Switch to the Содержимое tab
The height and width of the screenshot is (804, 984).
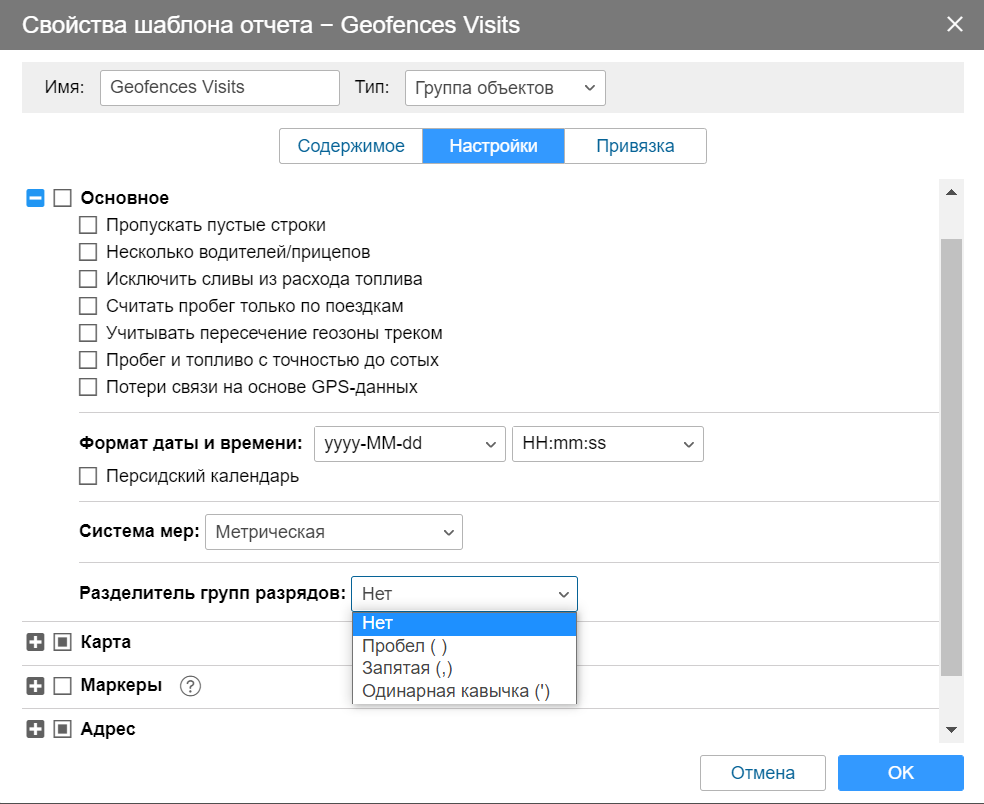351,146
